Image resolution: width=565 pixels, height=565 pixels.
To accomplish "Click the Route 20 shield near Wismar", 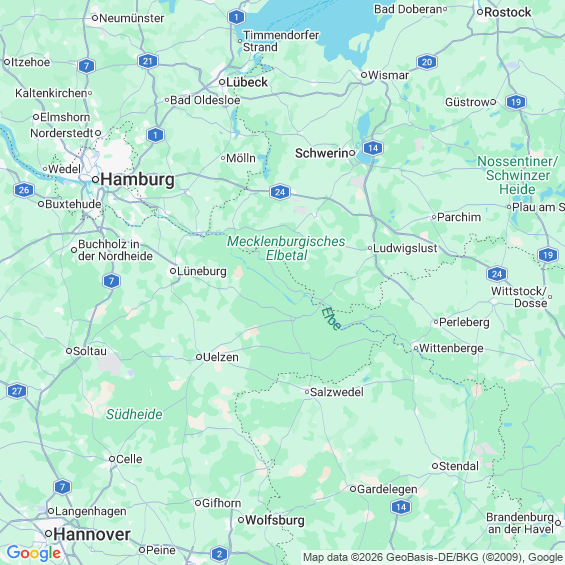I will [427, 62].
